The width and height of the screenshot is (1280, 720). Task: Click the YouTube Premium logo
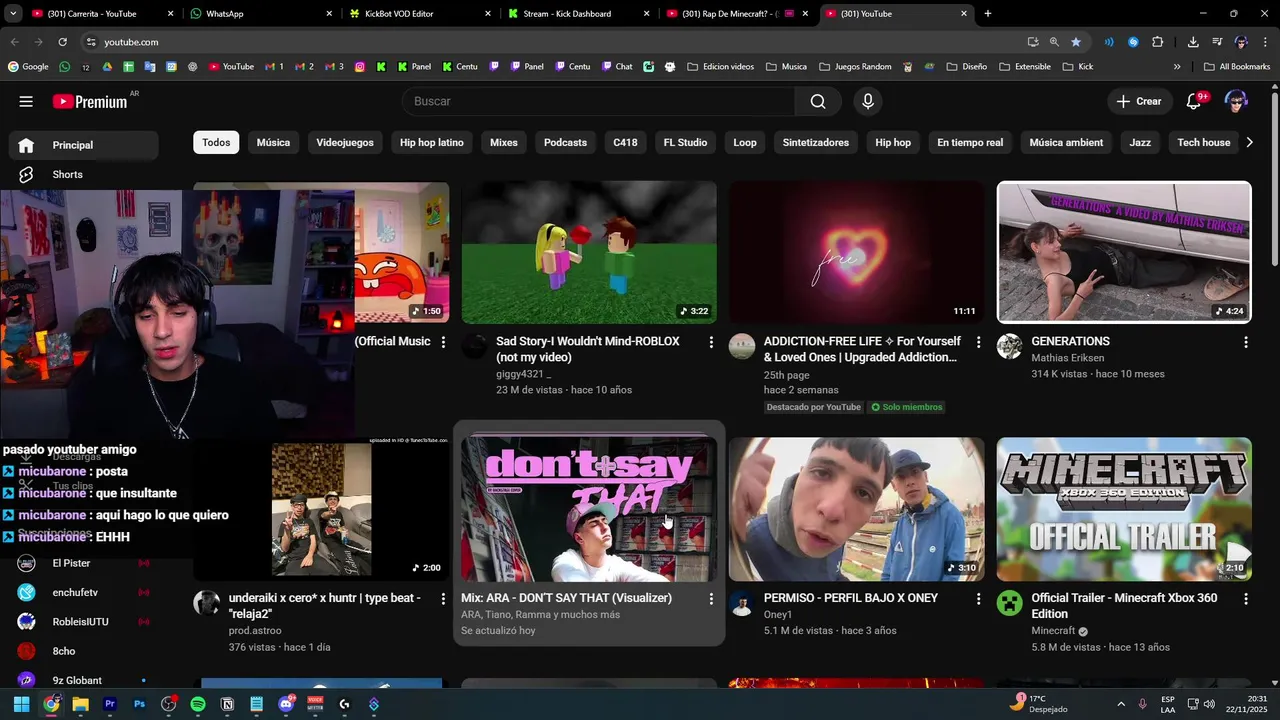point(91,101)
